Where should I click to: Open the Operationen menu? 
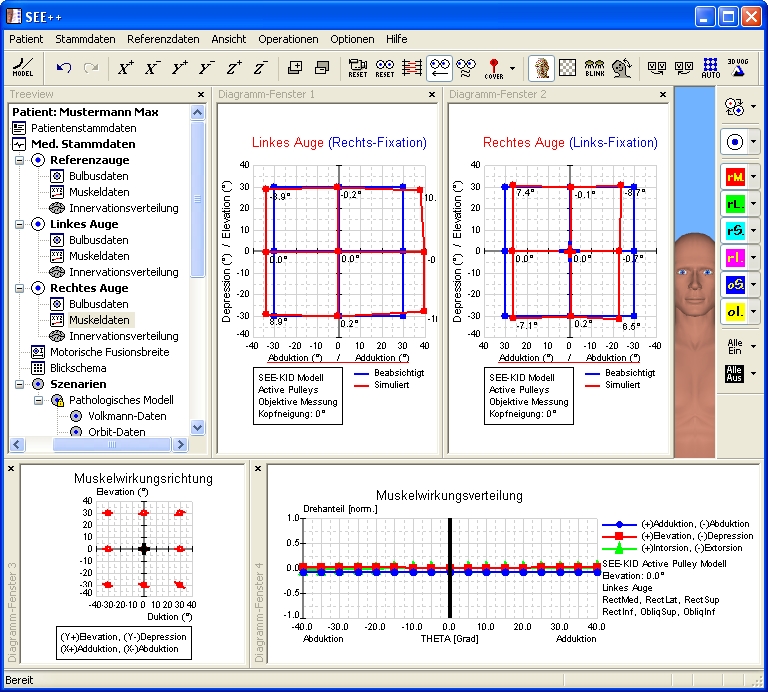coord(288,39)
